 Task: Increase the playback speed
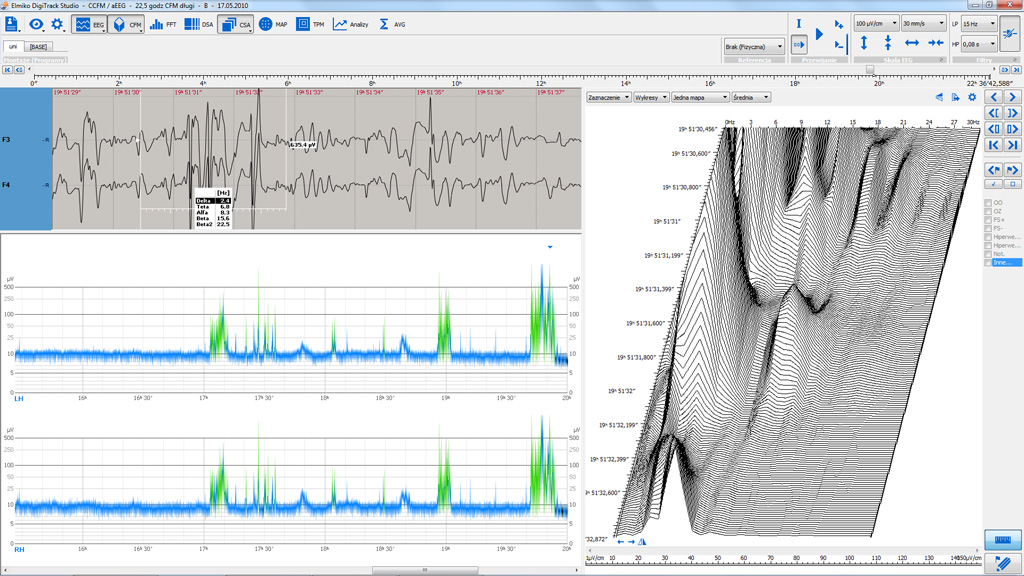point(839,24)
